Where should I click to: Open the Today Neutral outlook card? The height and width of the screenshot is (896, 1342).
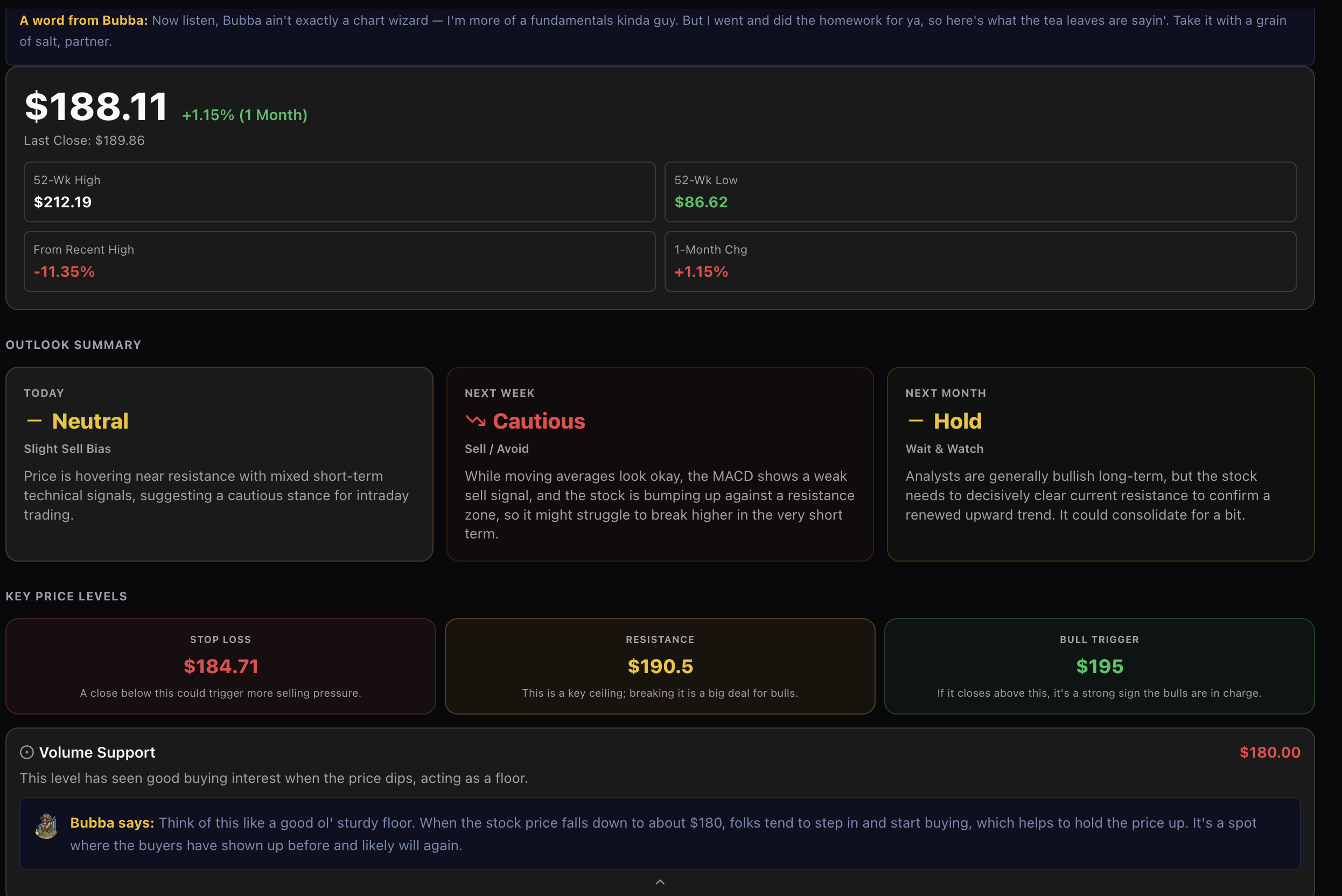(x=220, y=464)
